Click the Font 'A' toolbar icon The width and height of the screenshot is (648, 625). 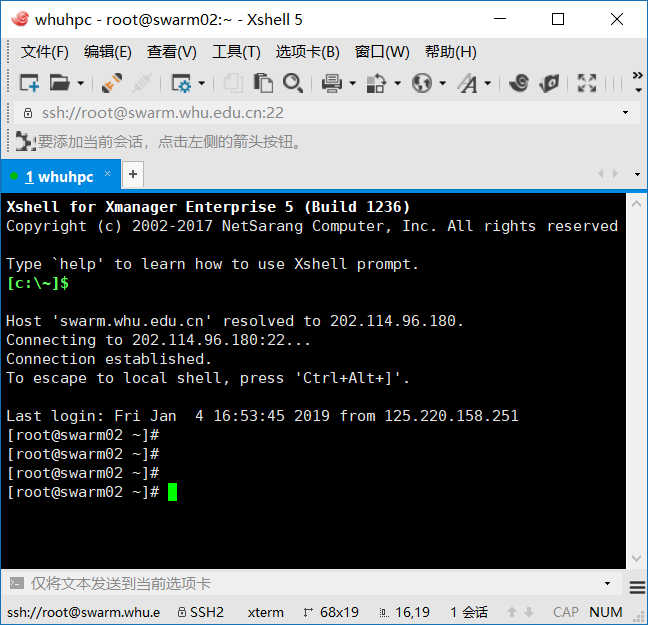coord(468,83)
